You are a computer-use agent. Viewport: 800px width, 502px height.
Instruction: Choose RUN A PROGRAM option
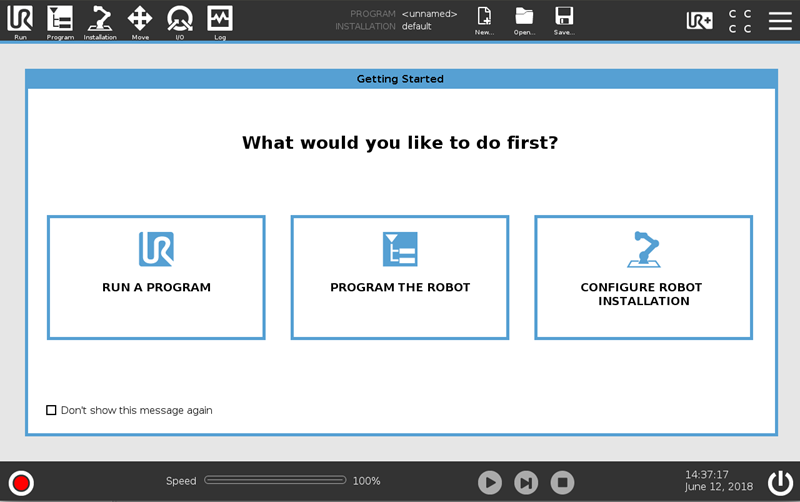click(156, 278)
